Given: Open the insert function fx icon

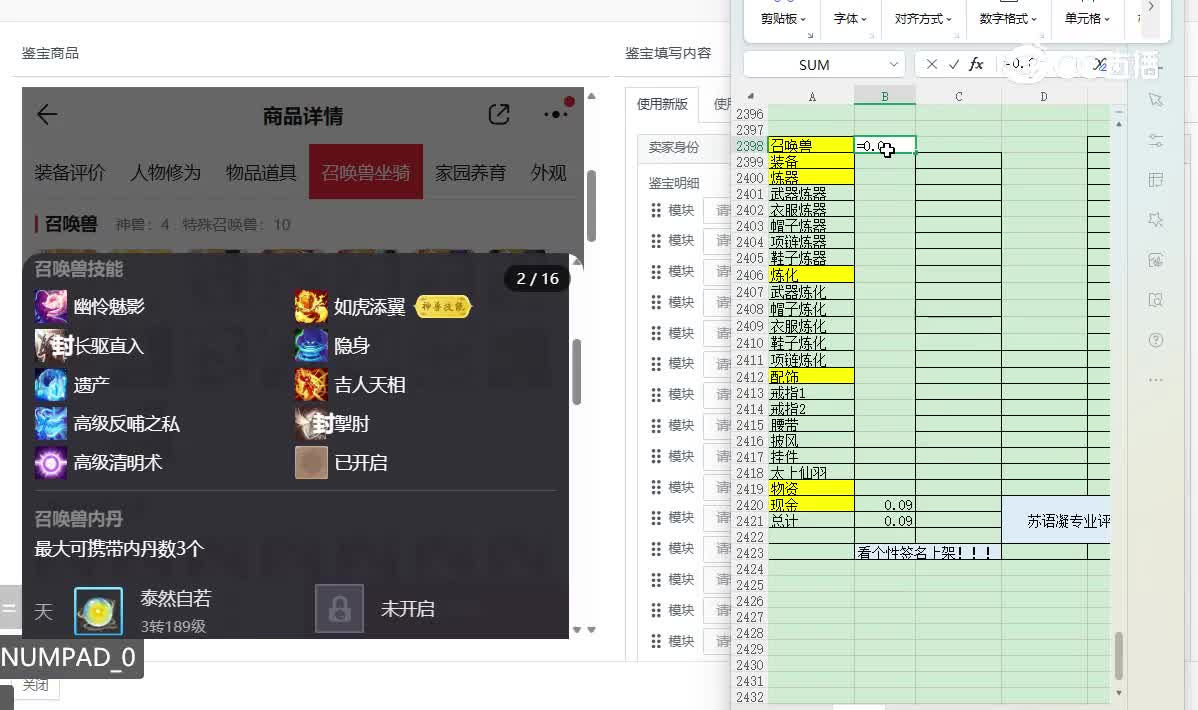Looking at the screenshot, I should (x=976, y=64).
